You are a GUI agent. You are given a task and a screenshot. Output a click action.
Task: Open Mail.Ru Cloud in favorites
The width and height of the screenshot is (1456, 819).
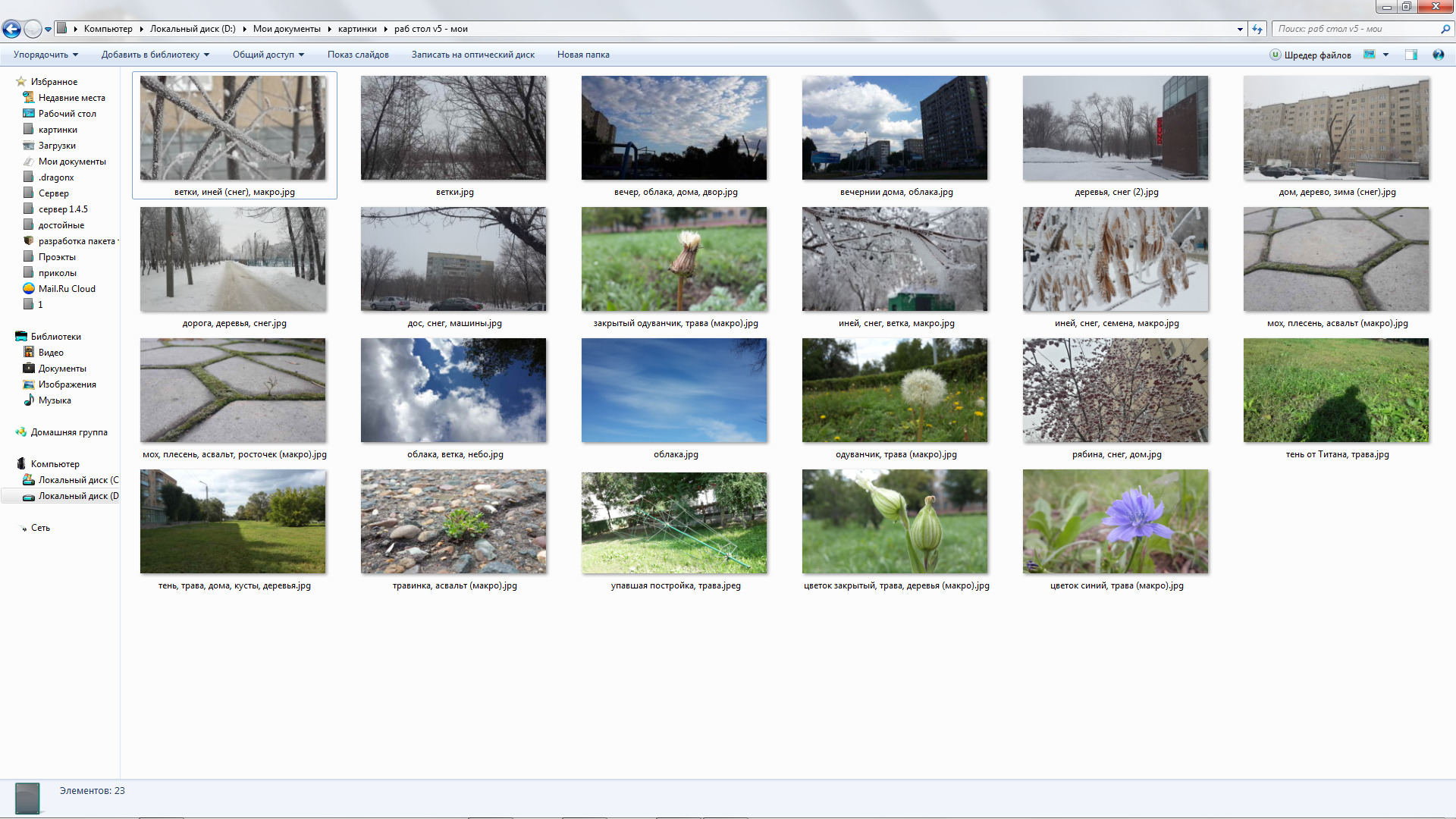click(x=66, y=289)
